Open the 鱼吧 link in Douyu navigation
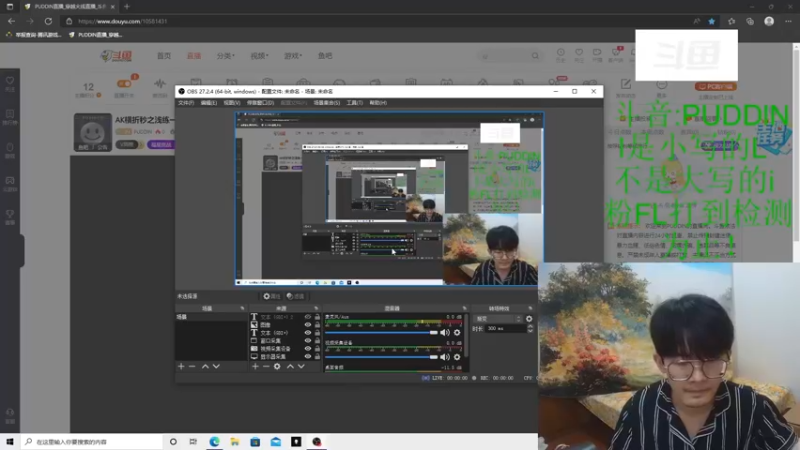 tap(325, 56)
